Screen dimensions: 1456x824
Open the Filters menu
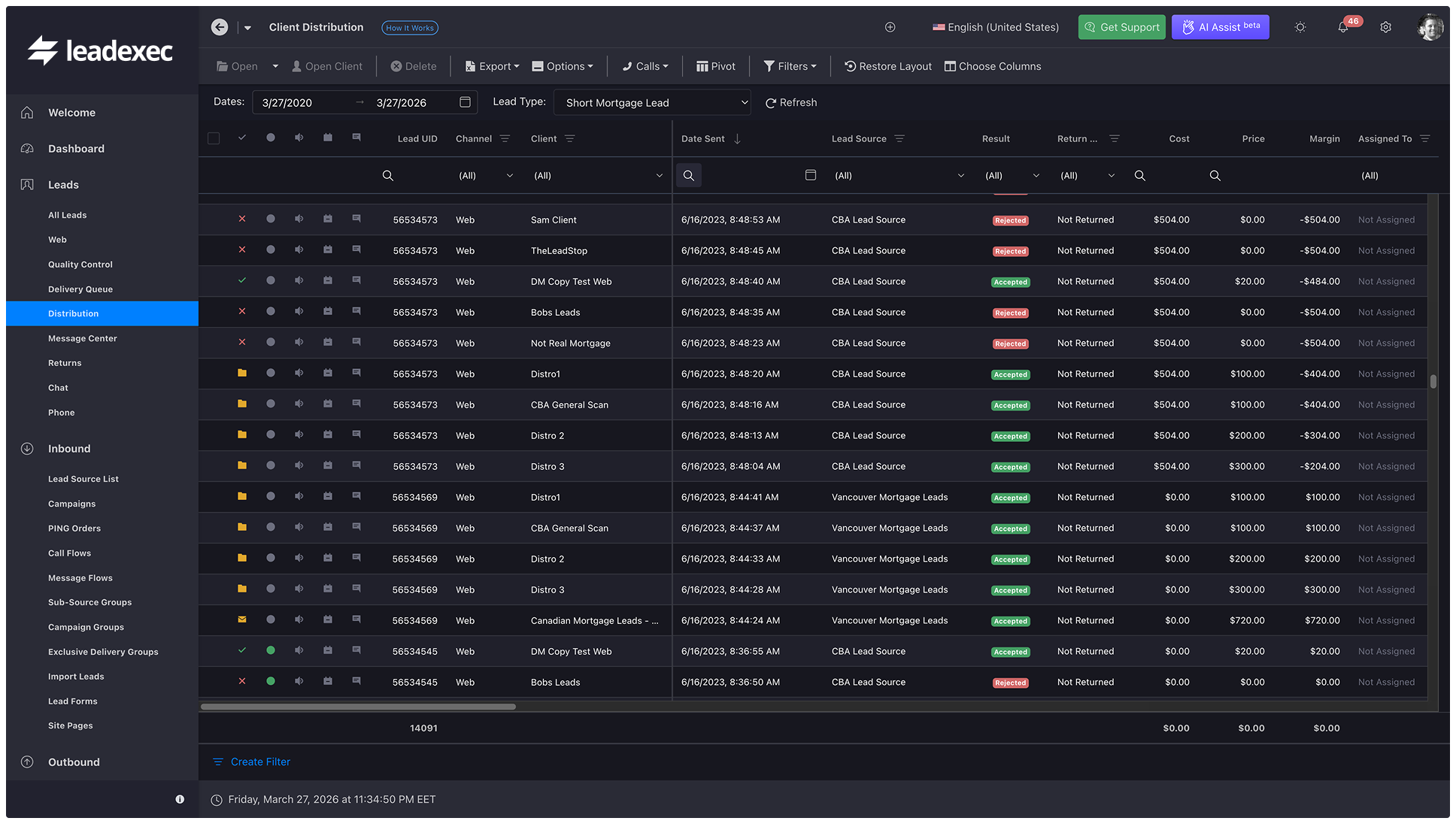pyautogui.click(x=790, y=66)
